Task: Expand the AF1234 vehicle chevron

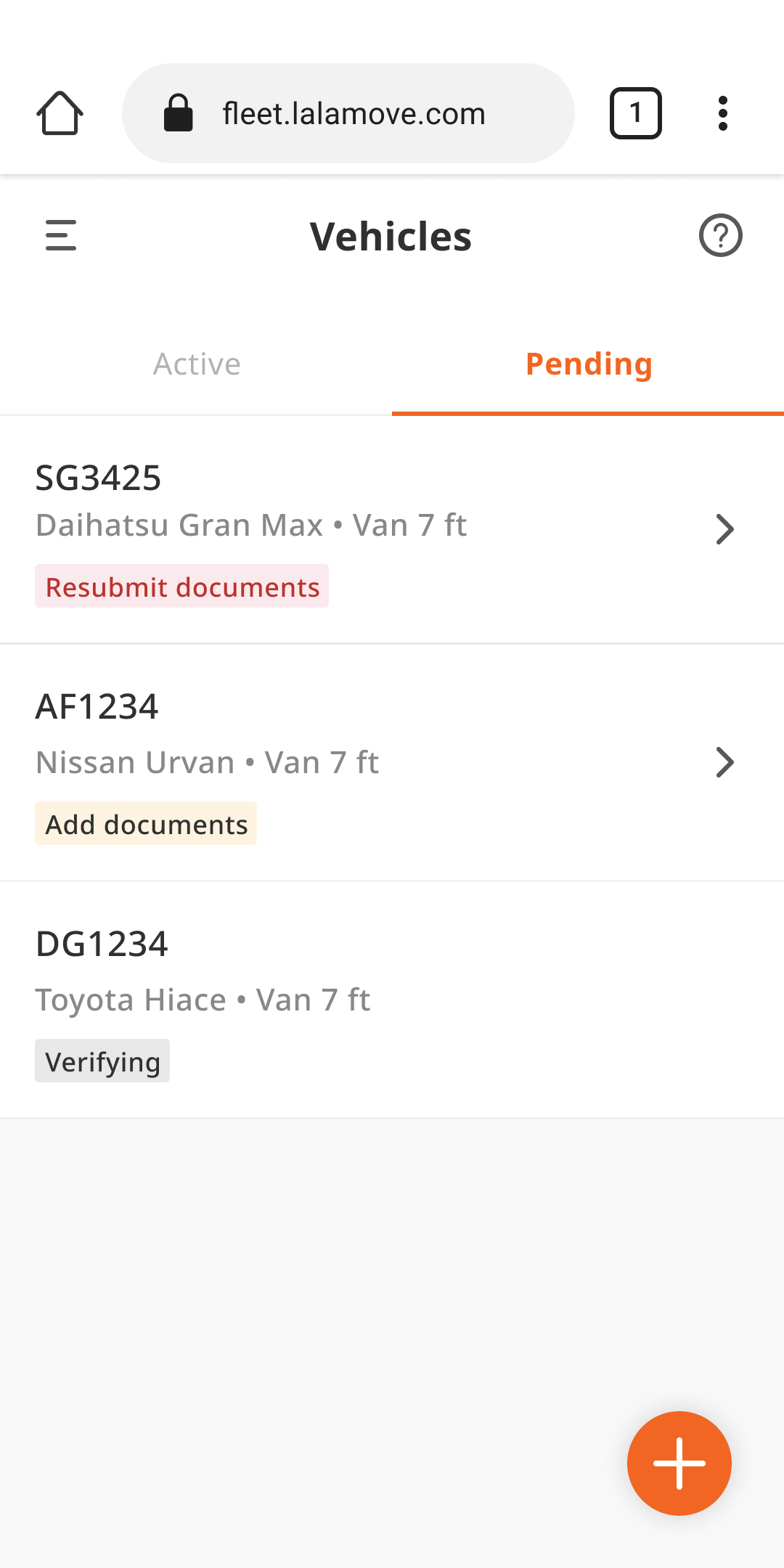Action: tap(724, 762)
